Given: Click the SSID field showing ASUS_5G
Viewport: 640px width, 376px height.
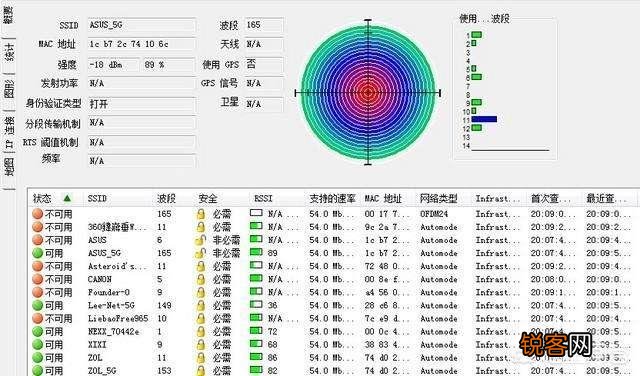Looking at the screenshot, I should click(x=141, y=25).
